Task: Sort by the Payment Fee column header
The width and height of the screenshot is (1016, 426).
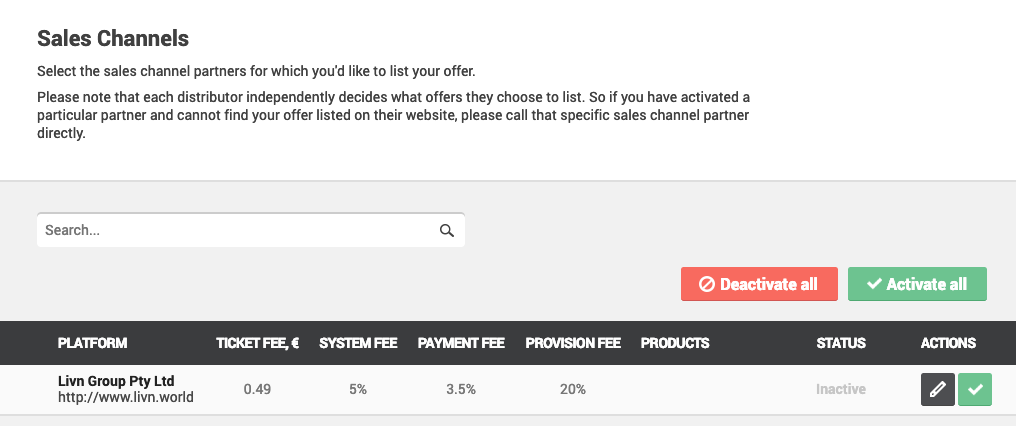Action: 461,343
